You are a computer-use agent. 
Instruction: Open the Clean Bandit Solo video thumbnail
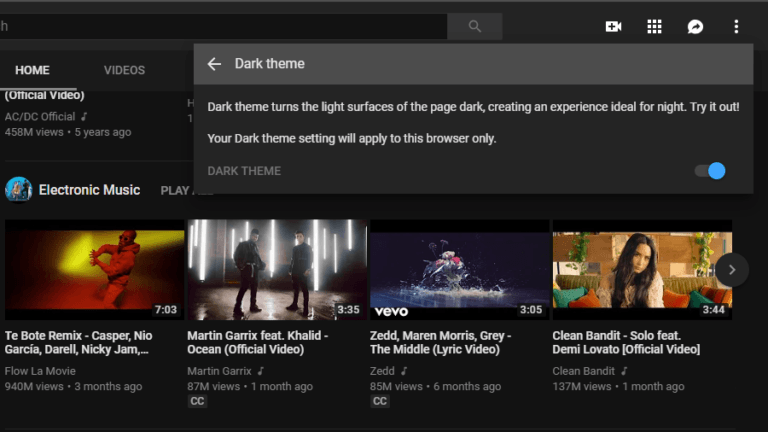642,270
